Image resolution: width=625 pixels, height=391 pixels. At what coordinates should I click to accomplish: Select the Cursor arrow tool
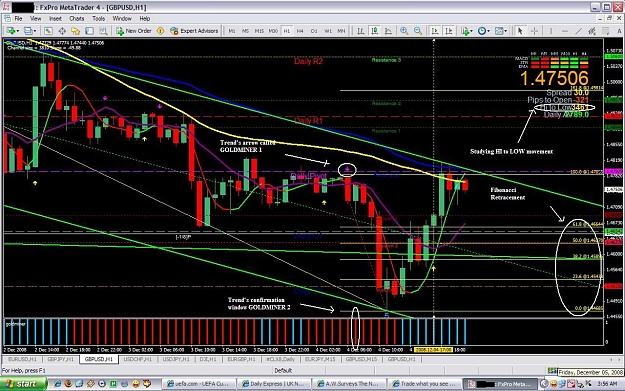(520, 31)
